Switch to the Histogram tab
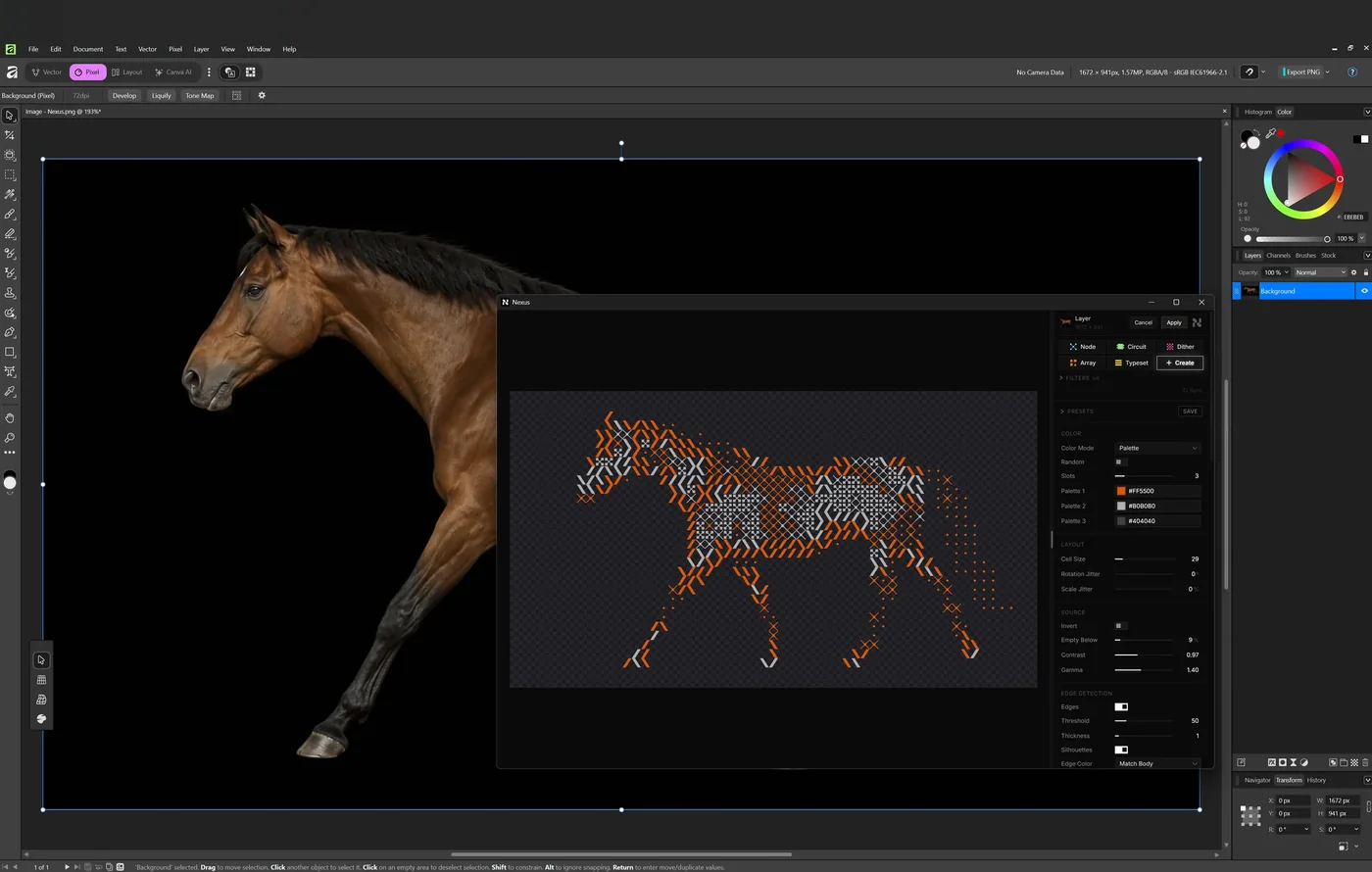This screenshot has width=1372, height=872. (1257, 112)
